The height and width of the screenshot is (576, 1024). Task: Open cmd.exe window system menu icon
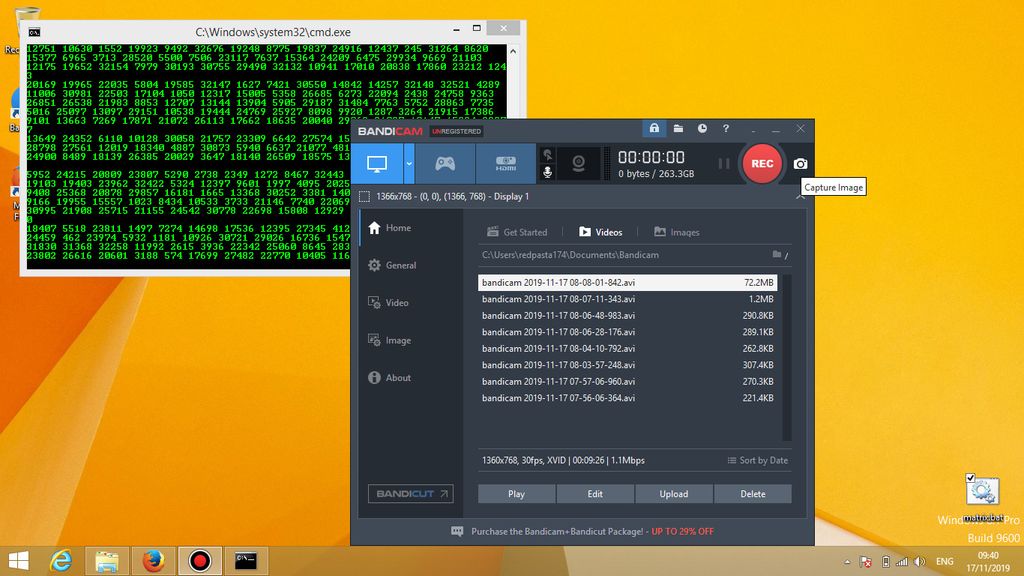pyautogui.click(x=35, y=32)
